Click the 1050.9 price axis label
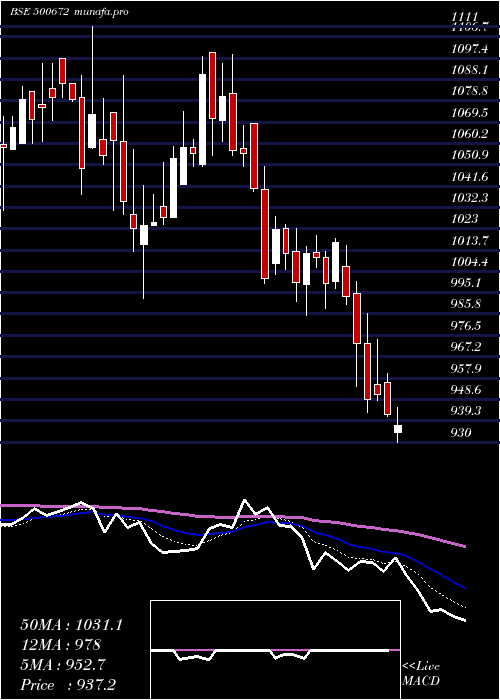Screen dimensions: 500x700 469,155
